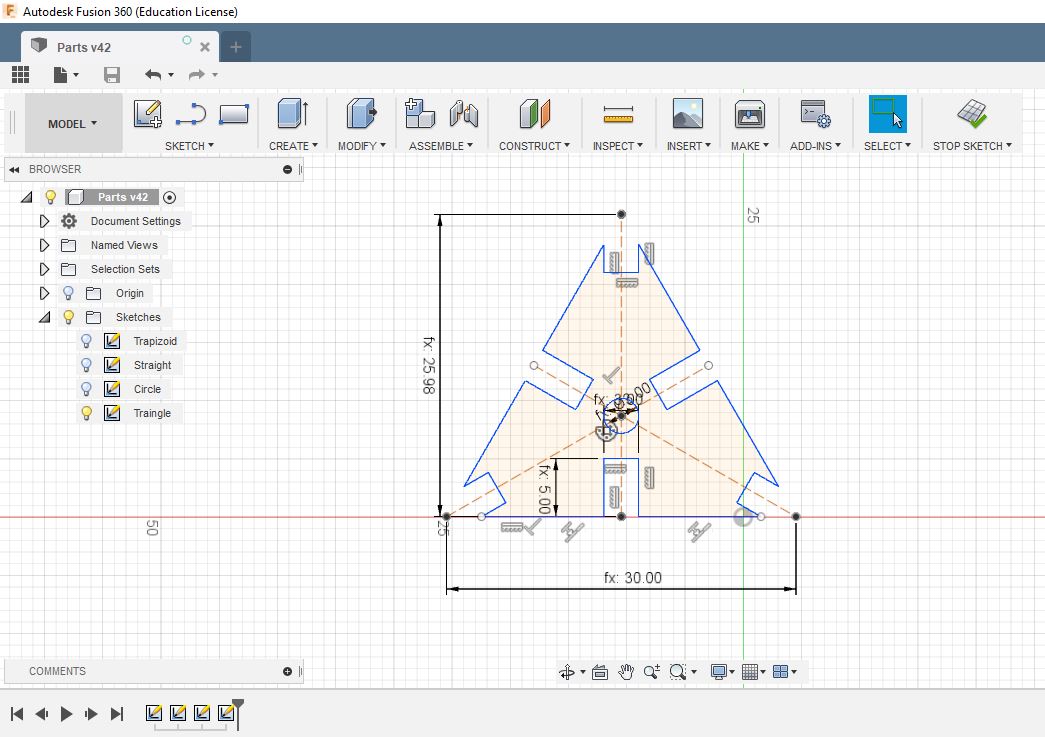Expand the Document Settings node

(44, 221)
